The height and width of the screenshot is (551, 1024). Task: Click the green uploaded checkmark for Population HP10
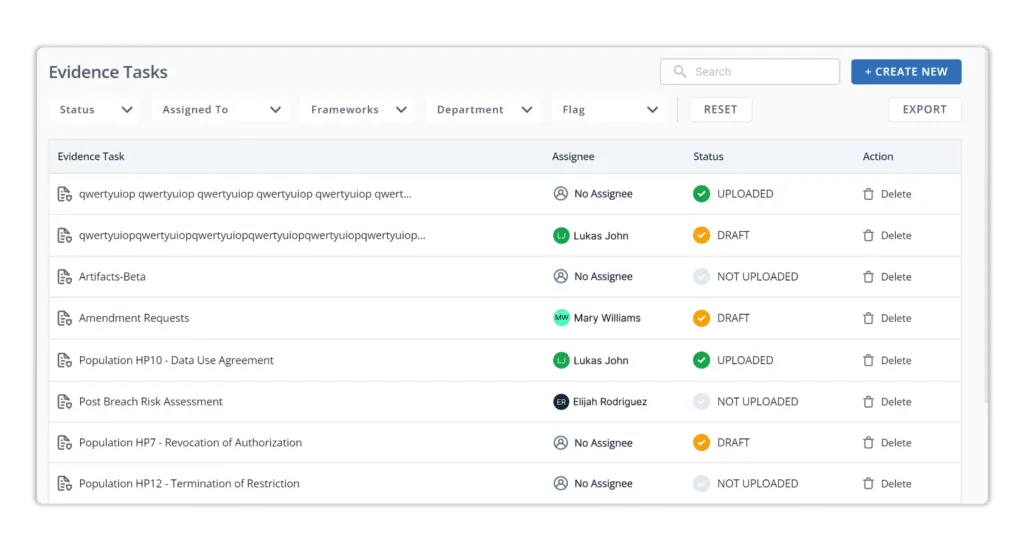(x=701, y=360)
